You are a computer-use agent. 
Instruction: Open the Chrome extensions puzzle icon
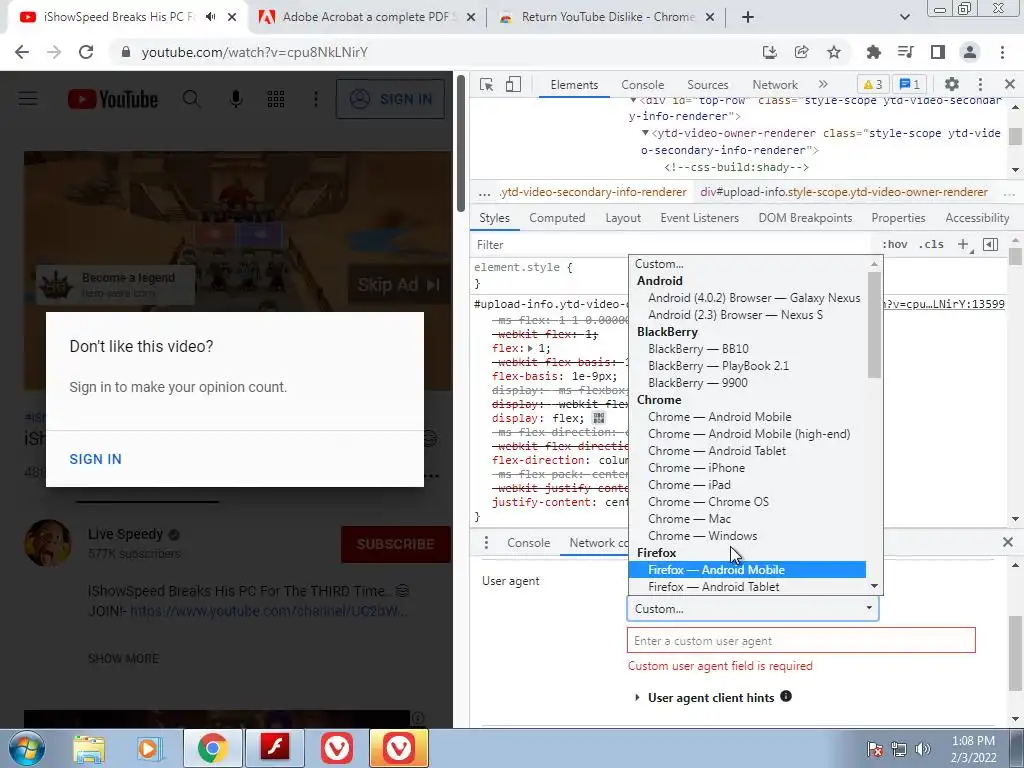click(873, 52)
